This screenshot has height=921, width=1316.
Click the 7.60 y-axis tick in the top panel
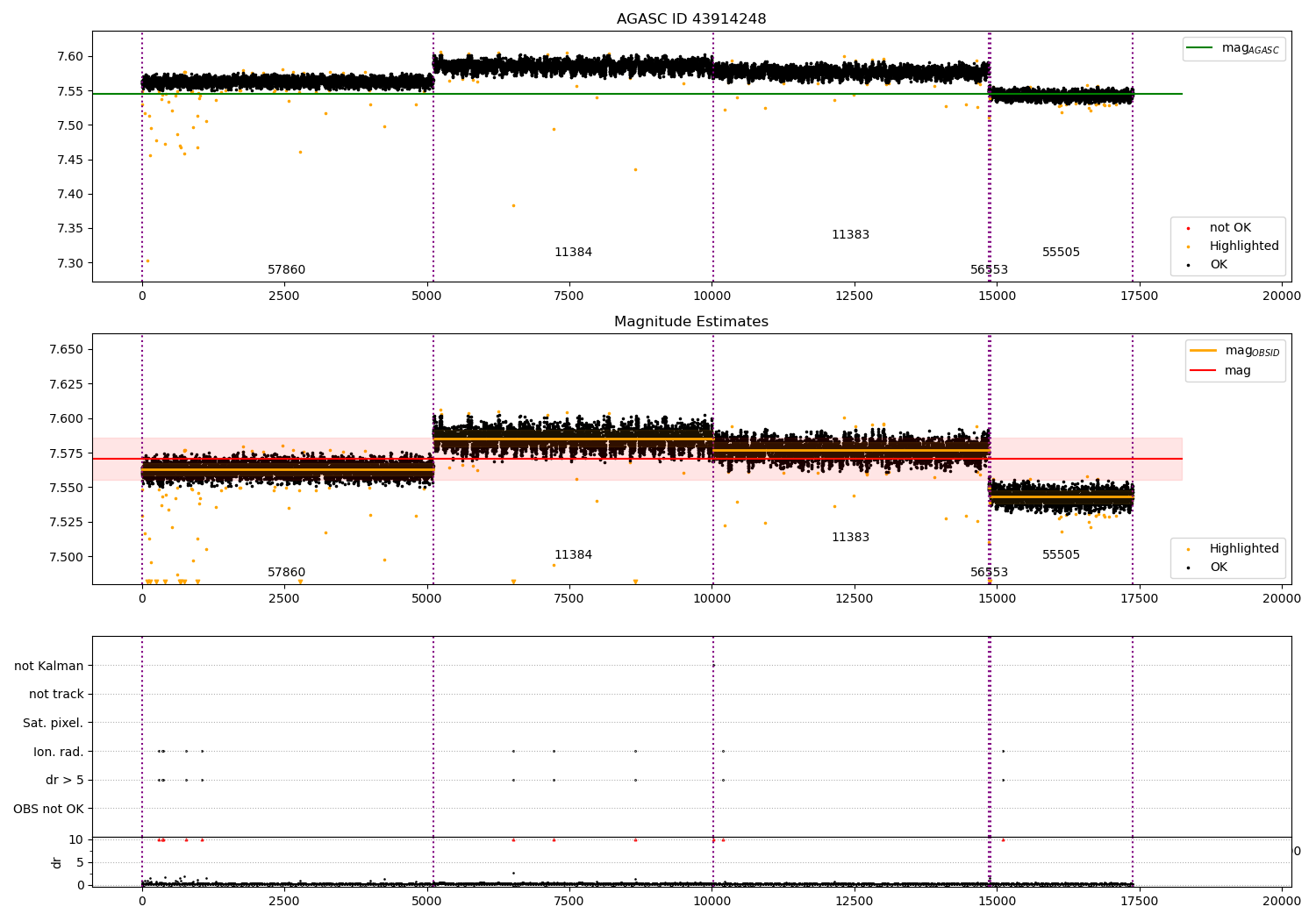coord(70,57)
